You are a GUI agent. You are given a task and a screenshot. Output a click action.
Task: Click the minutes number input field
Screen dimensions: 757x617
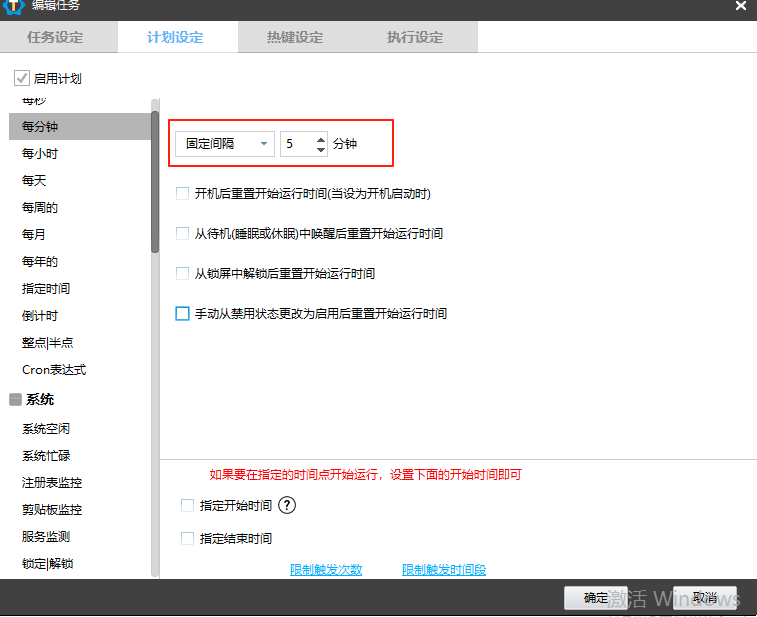pos(297,144)
